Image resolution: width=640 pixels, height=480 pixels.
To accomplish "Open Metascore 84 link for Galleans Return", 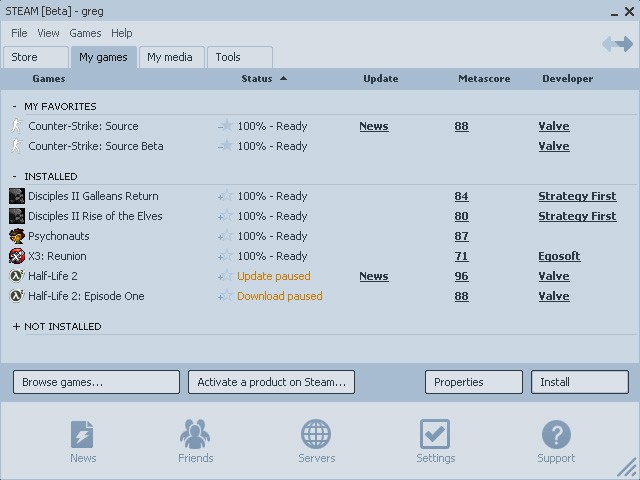I will click(x=462, y=196).
